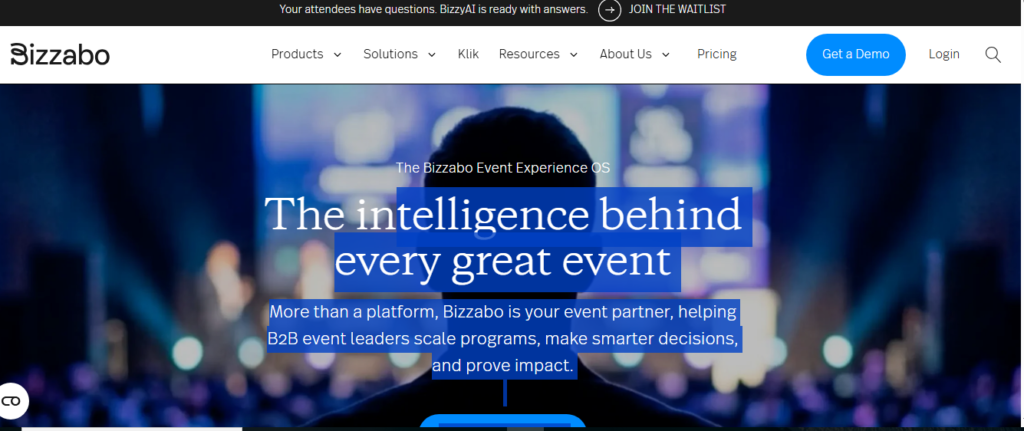This screenshot has height=431, width=1024.
Task: Open the About Us menu
Action: coord(626,54)
